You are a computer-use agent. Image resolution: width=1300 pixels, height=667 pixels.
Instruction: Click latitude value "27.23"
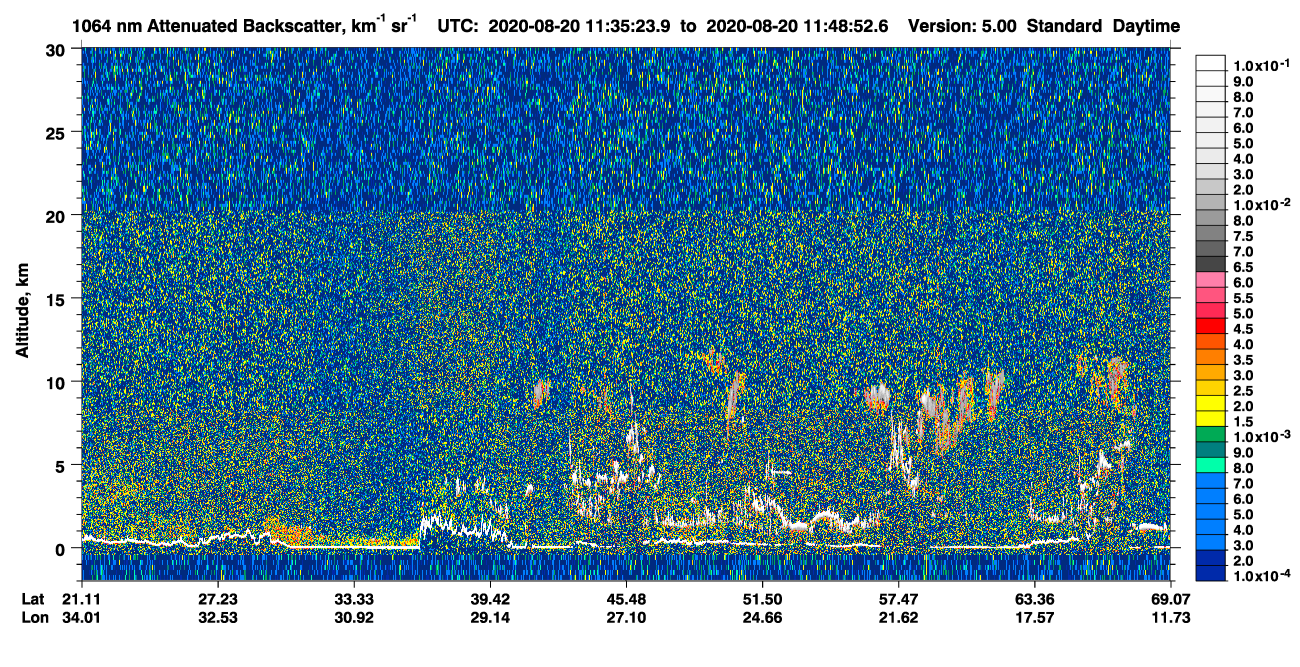pos(218,598)
